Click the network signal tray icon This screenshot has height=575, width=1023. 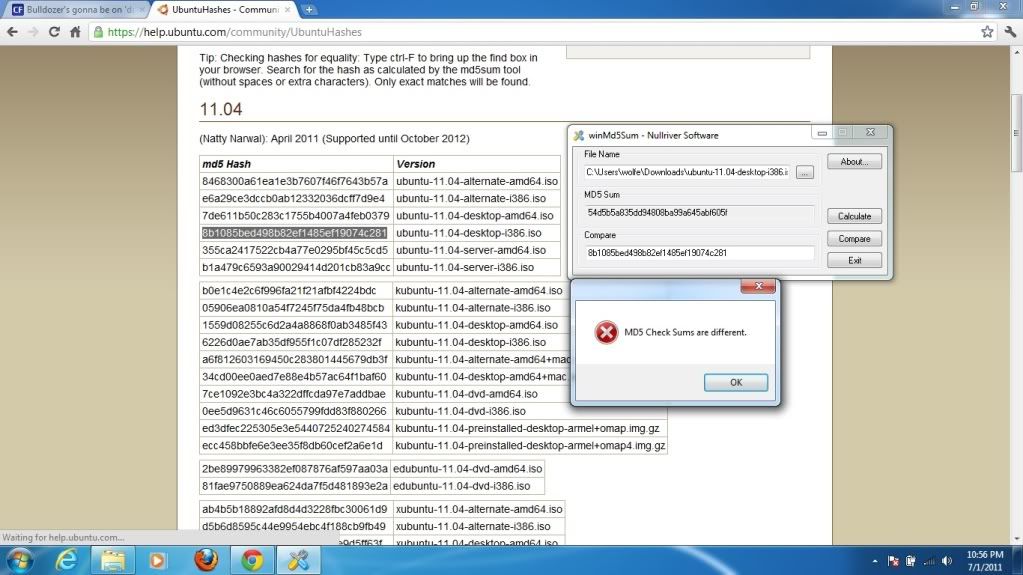[x=929, y=561]
